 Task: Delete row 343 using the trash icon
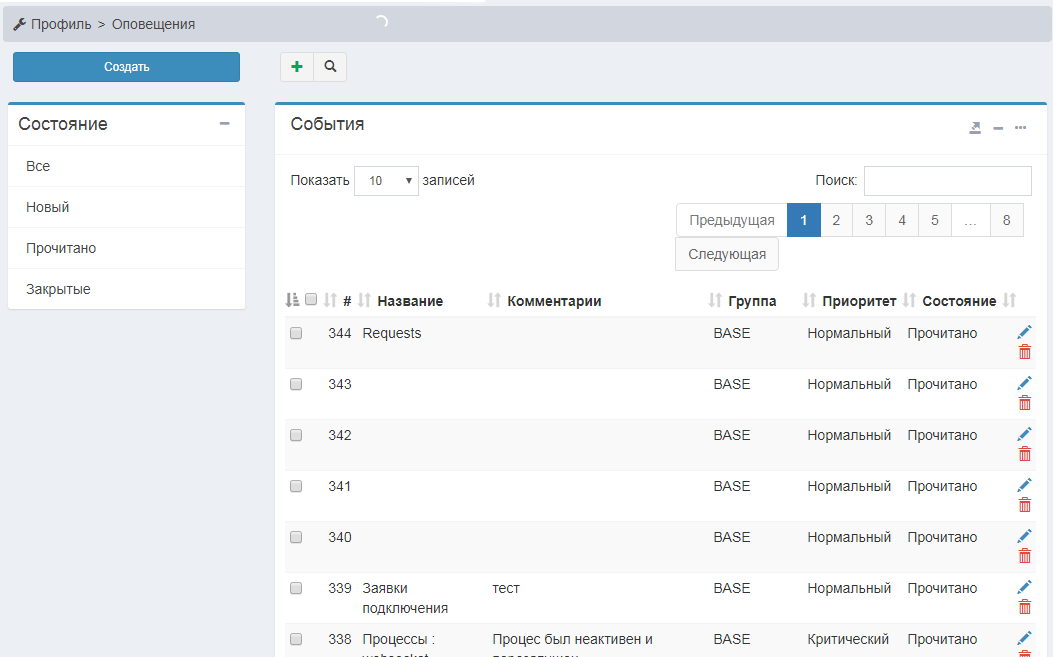[1024, 403]
